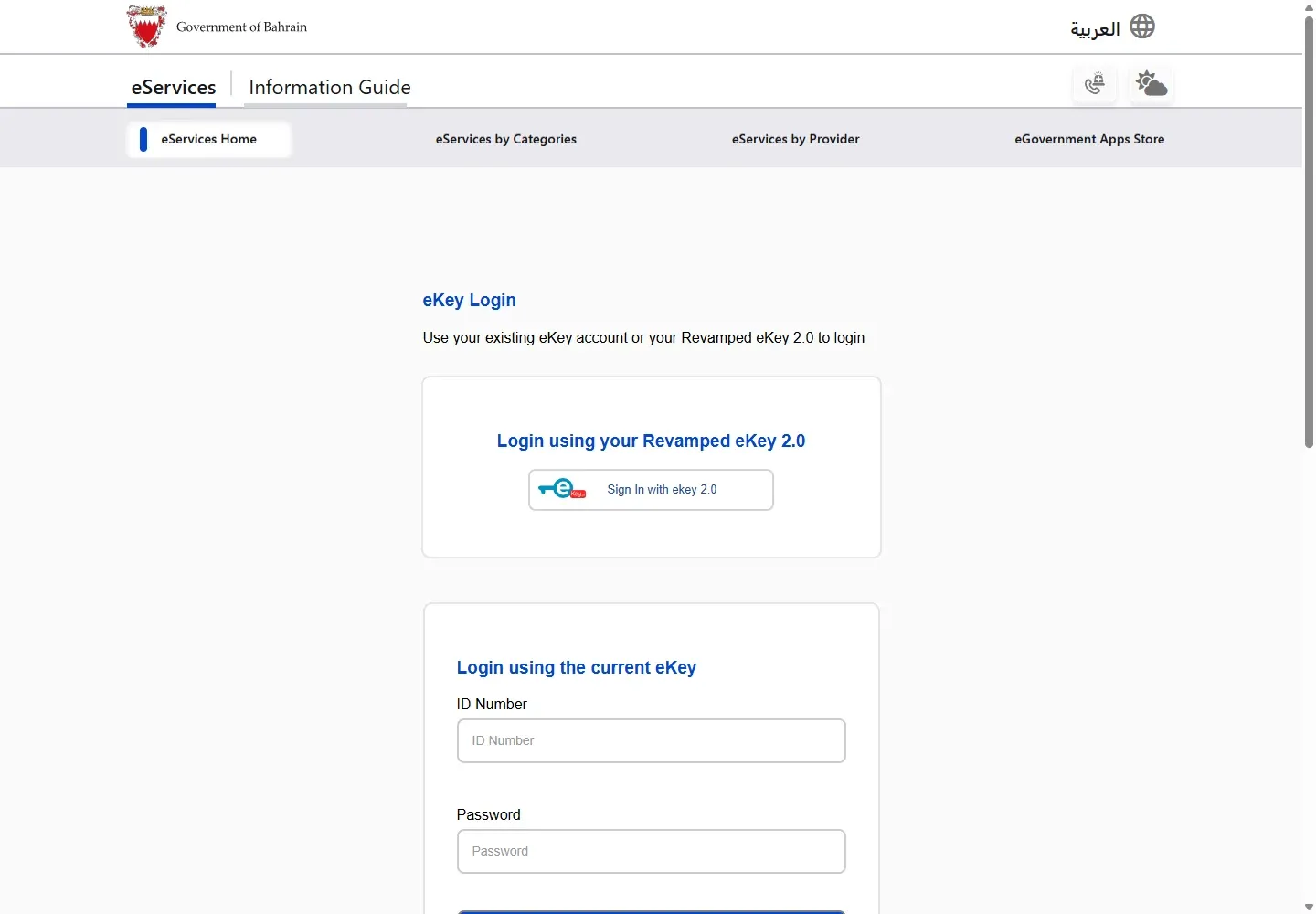This screenshot has width=1316, height=914.
Task: Select the eServices tab
Action: [174, 87]
